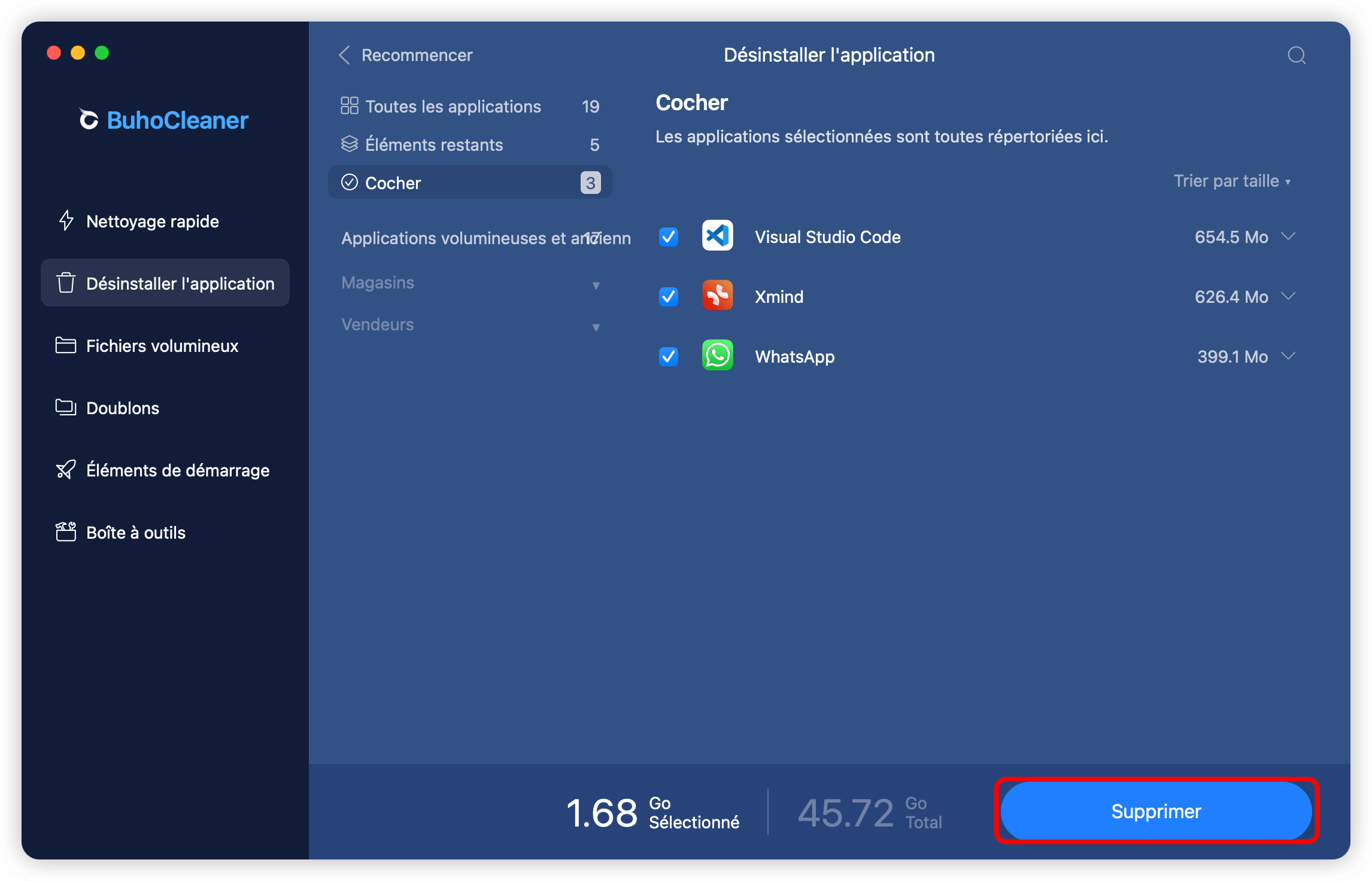Click the back chevron next to Recommencer

tap(344, 55)
